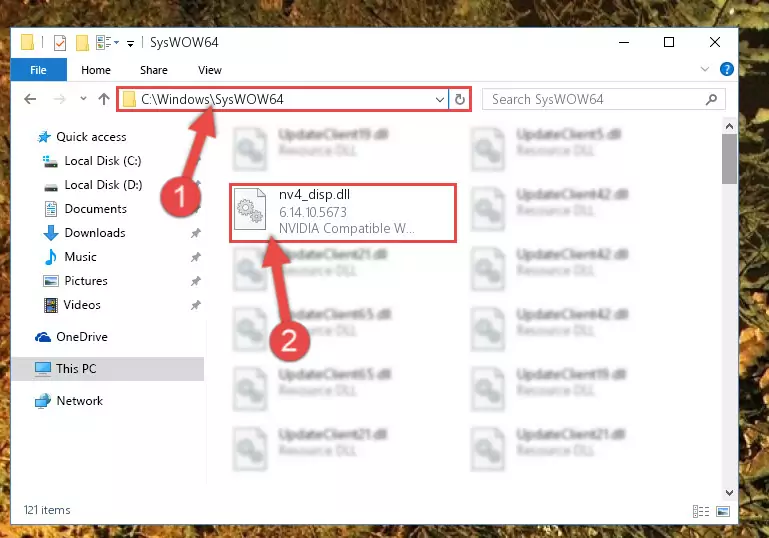Open the File menu
769x538 pixels.
[x=38, y=70]
